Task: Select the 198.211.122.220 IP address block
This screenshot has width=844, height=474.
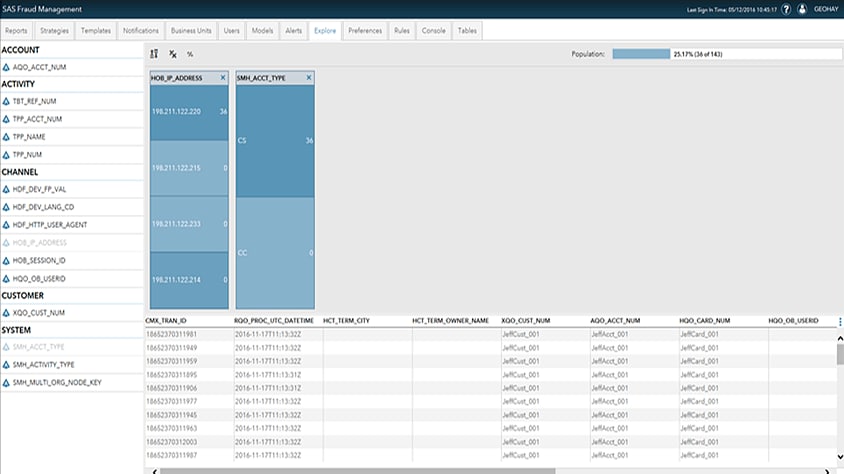Action: point(189,112)
